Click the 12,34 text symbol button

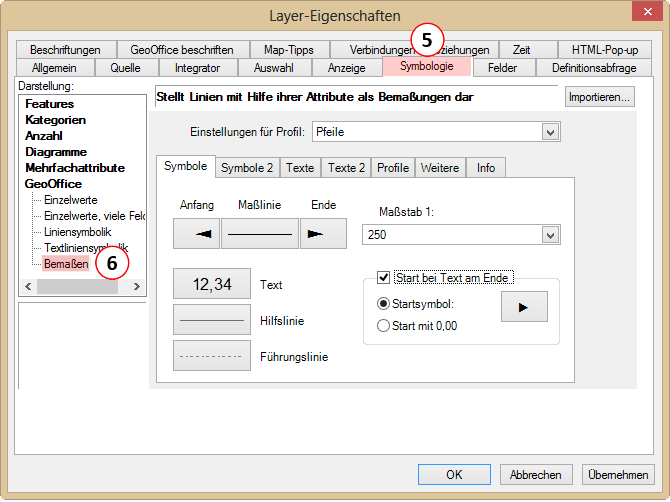click(212, 284)
